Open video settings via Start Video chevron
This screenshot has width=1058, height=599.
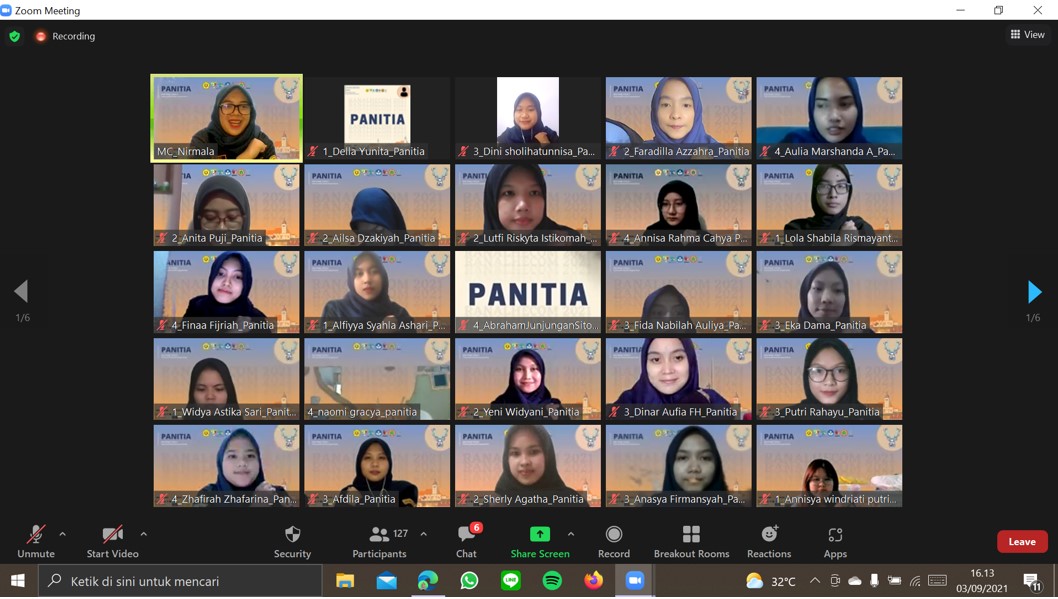coord(142,533)
